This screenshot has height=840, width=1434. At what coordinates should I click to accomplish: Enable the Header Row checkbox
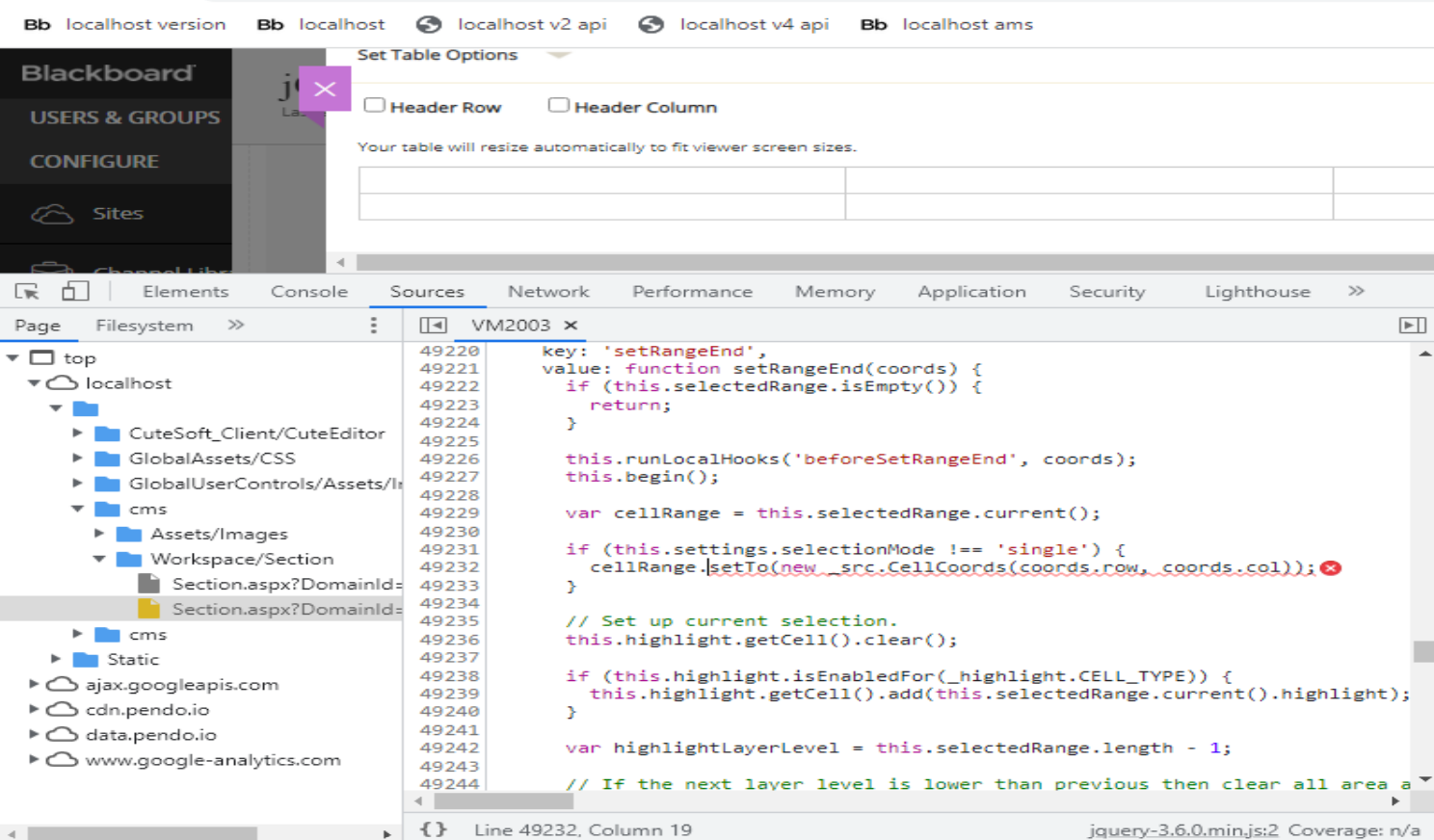[374, 105]
